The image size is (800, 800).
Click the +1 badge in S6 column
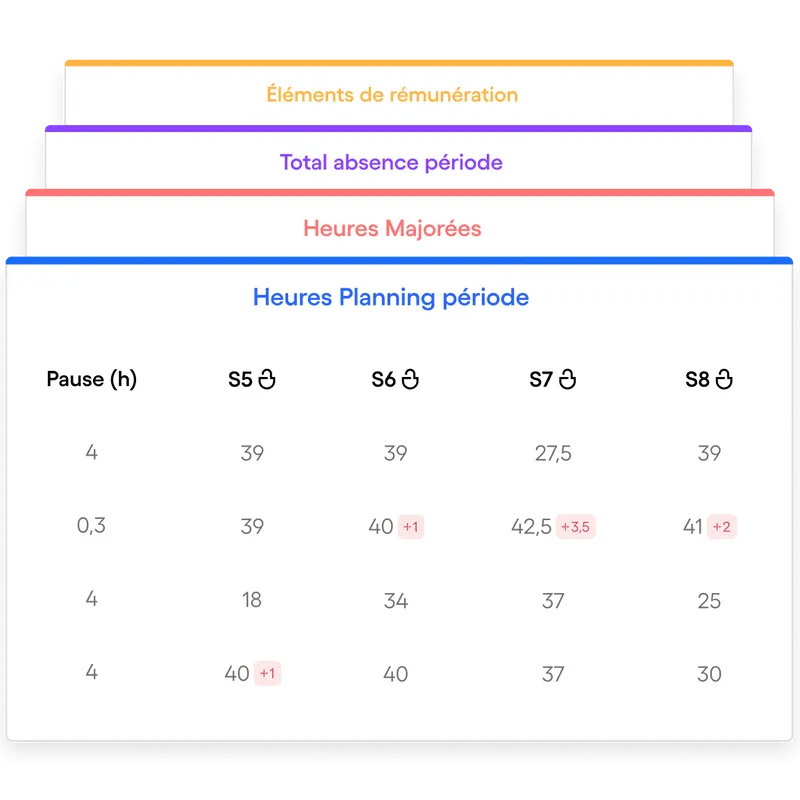pos(410,527)
